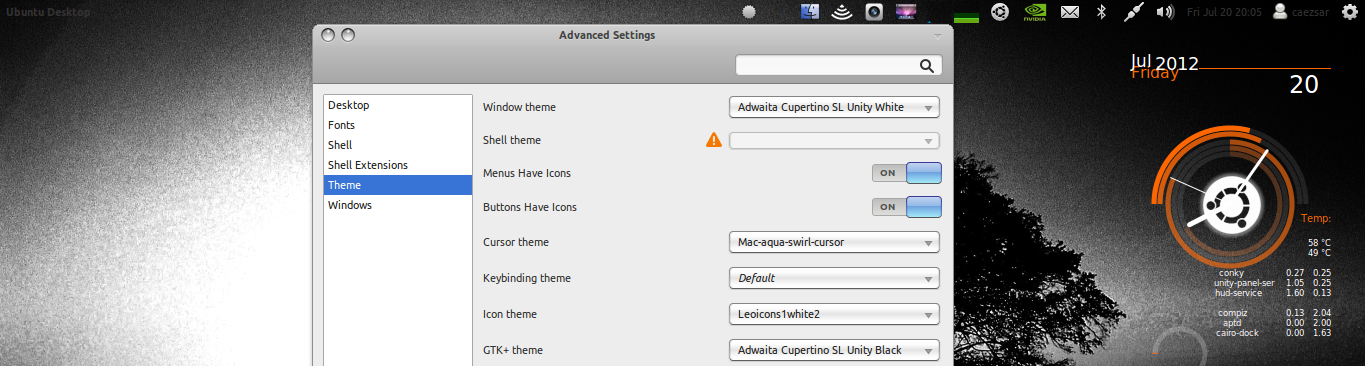The width and height of the screenshot is (1365, 366).
Task: Expand the Window theme dropdown
Action: click(x=835, y=107)
